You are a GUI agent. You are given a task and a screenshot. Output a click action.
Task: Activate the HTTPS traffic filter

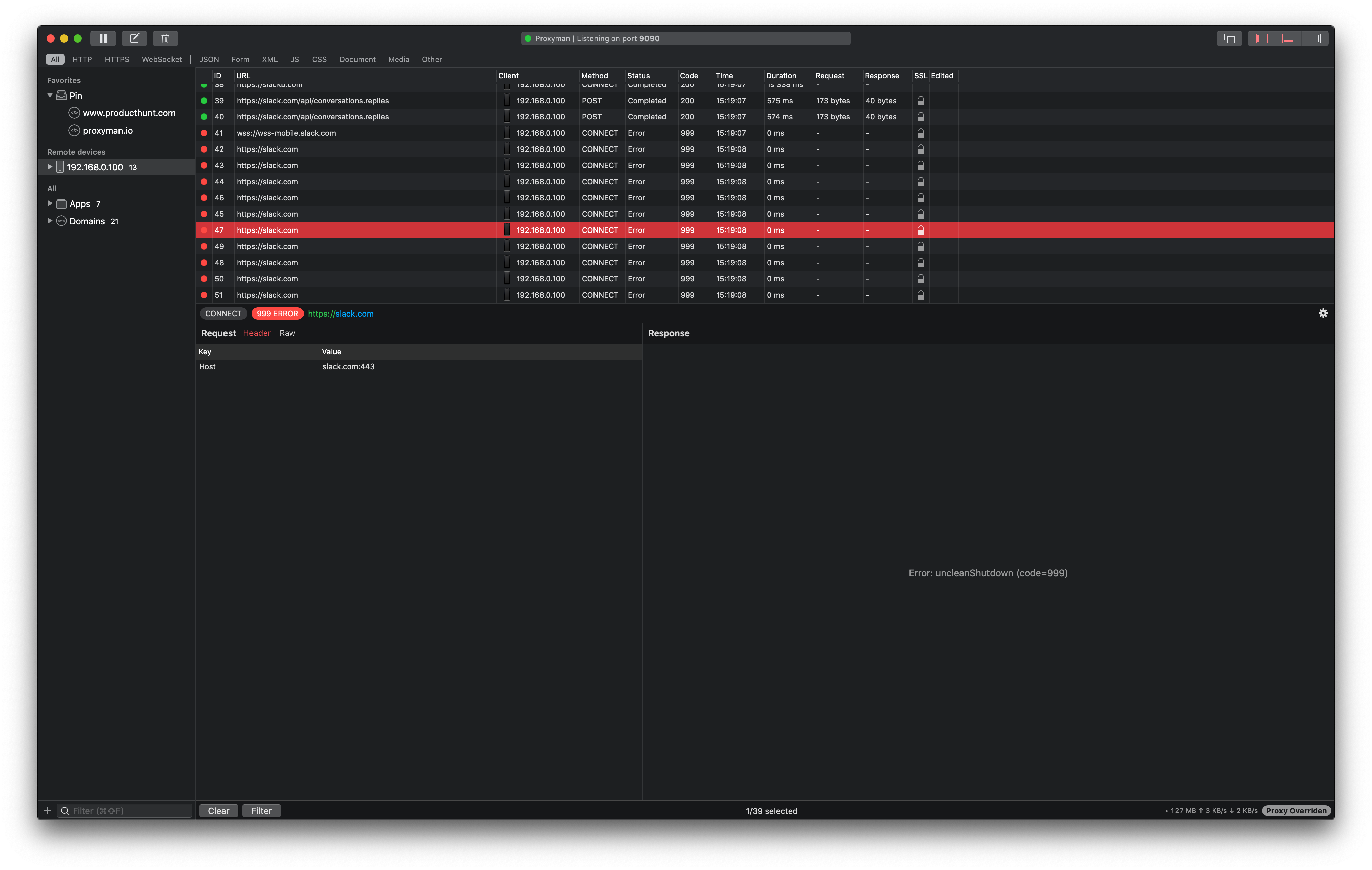(x=117, y=59)
